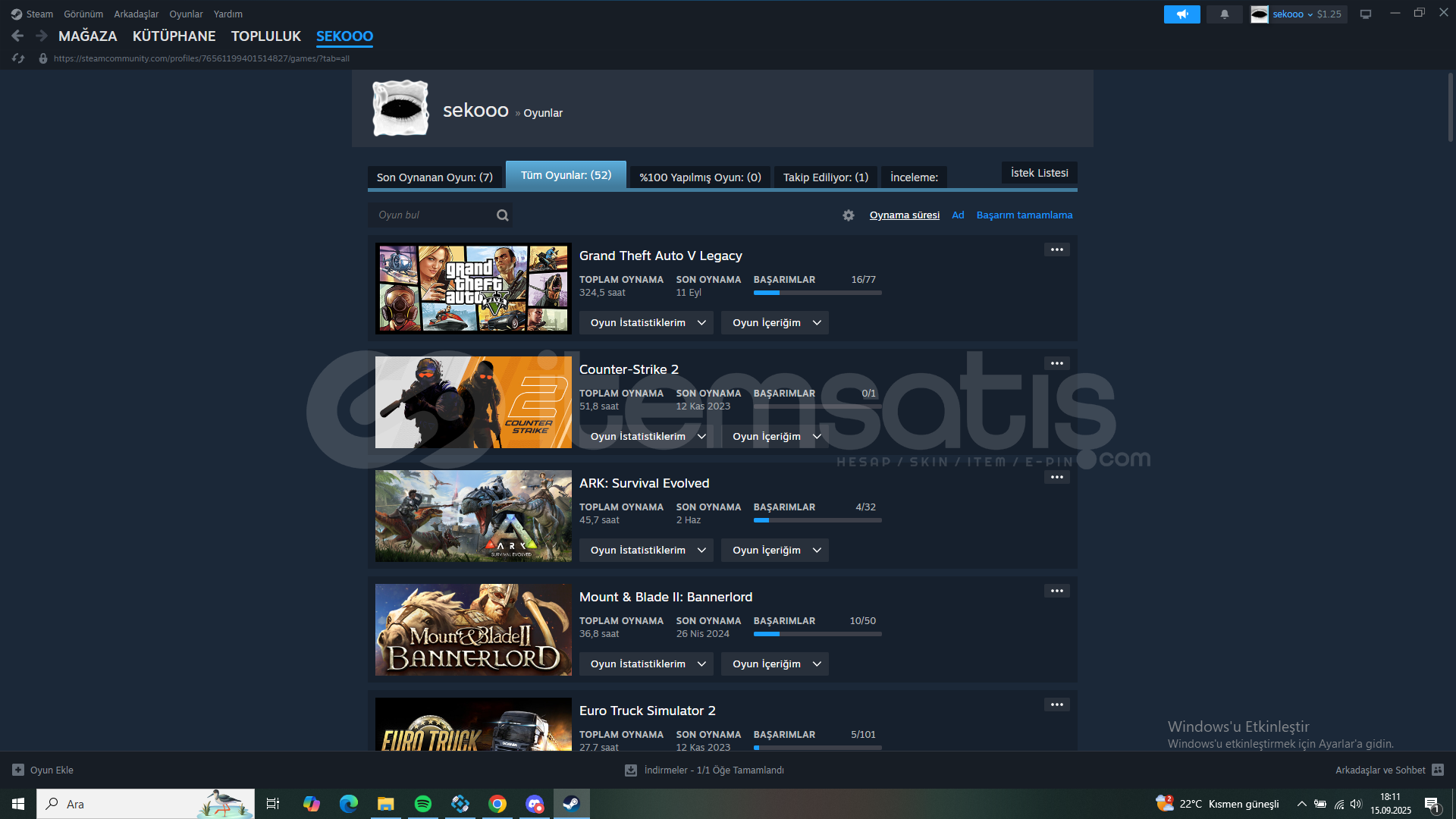Open the Arkadaşlar menu
Viewport: 1456px width, 819px height.
tap(136, 14)
